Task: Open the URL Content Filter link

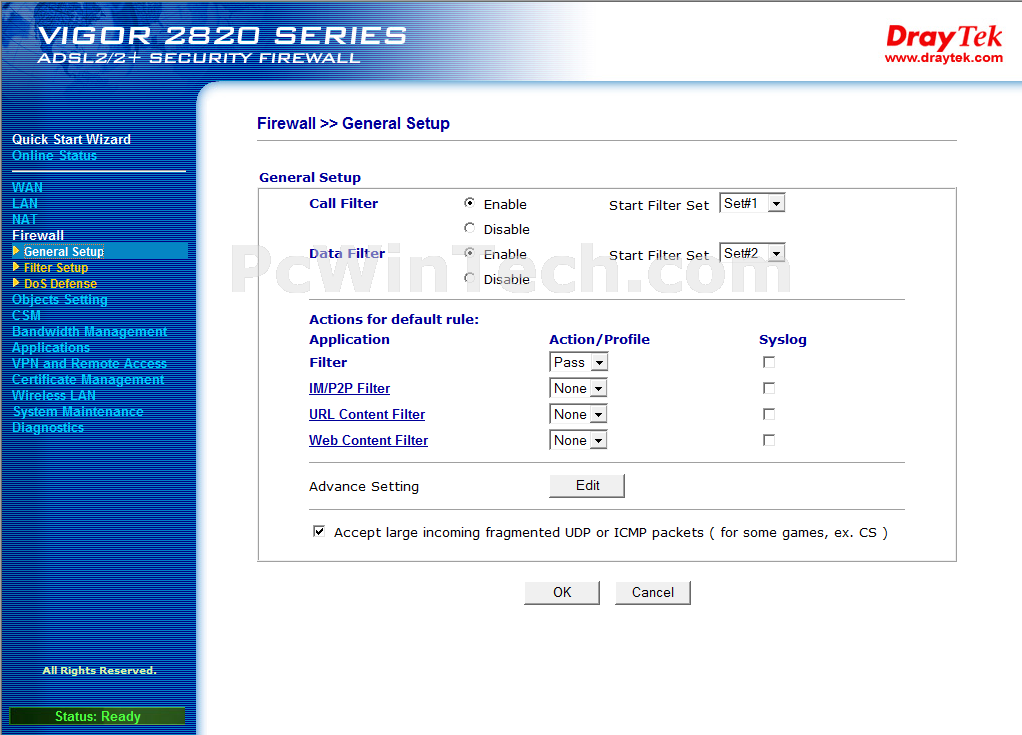Action: point(367,414)
